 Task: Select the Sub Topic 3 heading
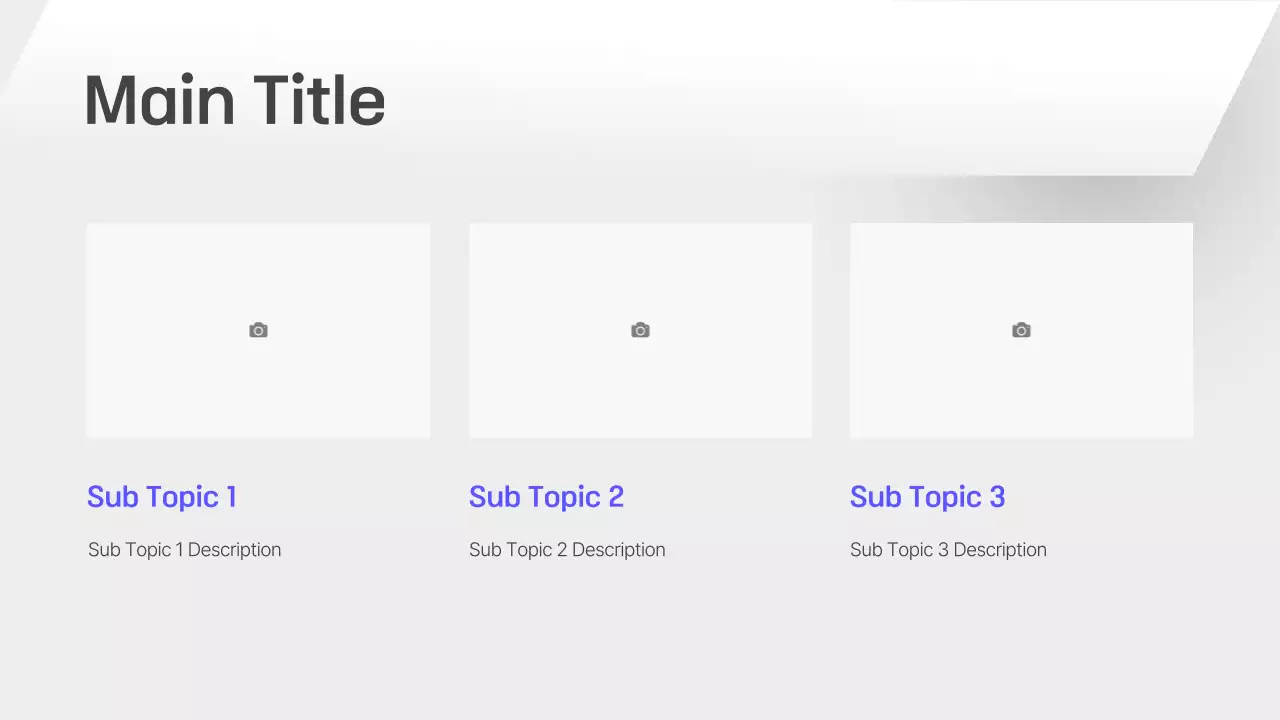tap(927, 497)
